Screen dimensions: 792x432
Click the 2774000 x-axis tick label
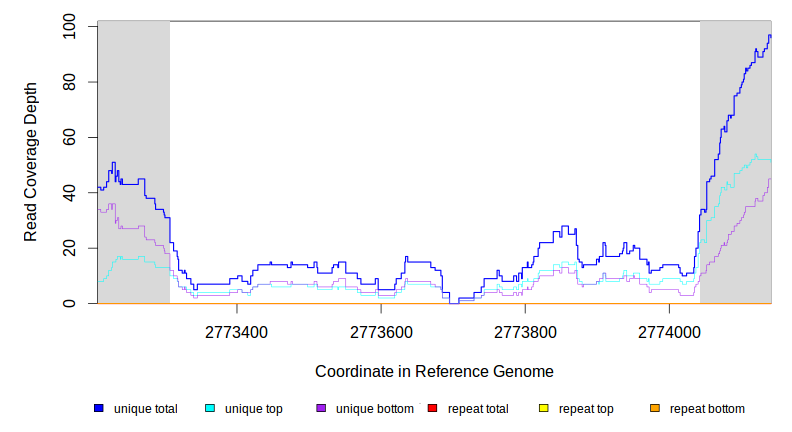click(670, 331)
